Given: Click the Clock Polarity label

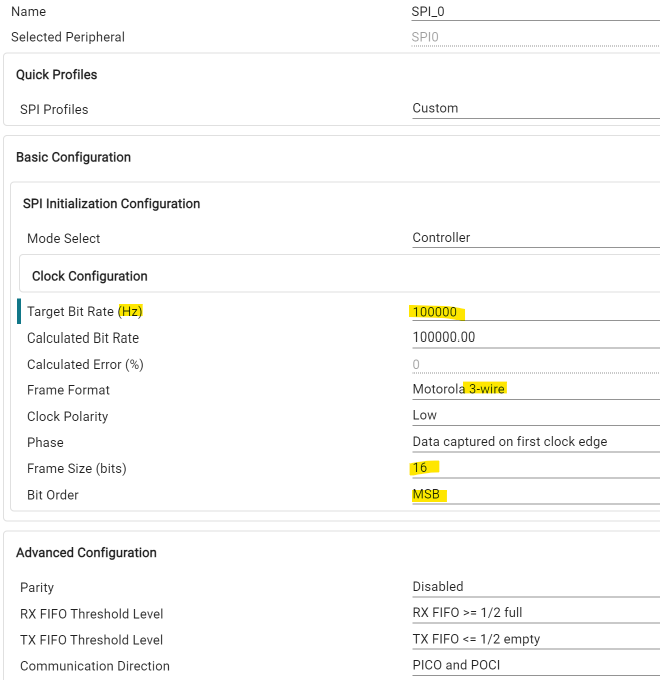Looking at the screenshot, I should coord(68,417).
